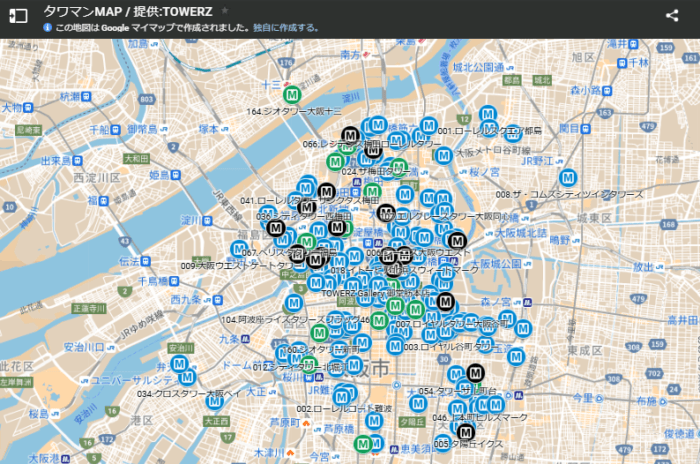700x464 pixels.
Task: Select blue marker above the 001.ローレル label
Action: coord(488,114)
